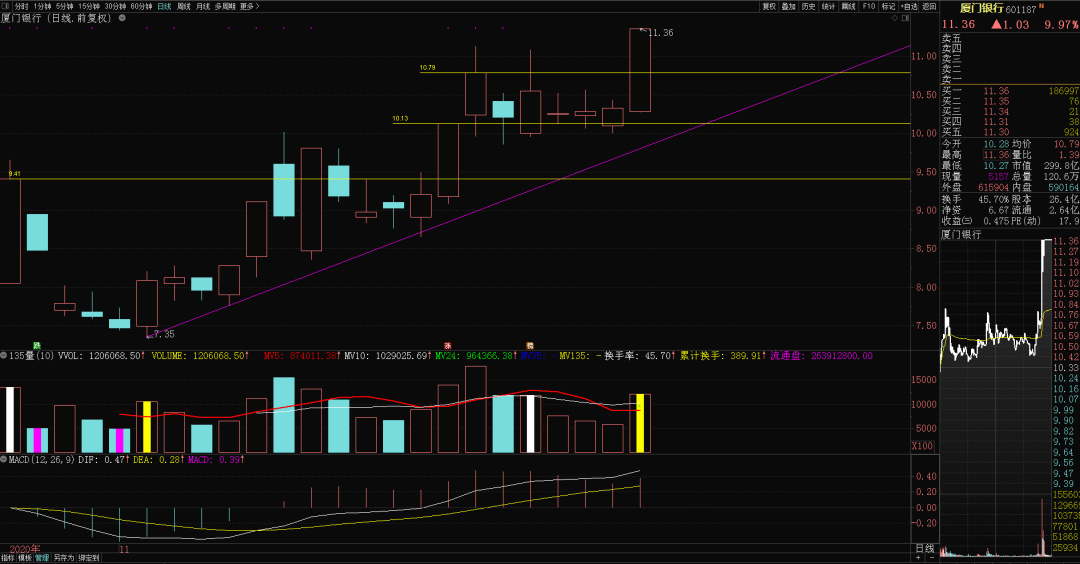Open F10 company info
Screen dimensions: 1080x564
pos(869,6)
